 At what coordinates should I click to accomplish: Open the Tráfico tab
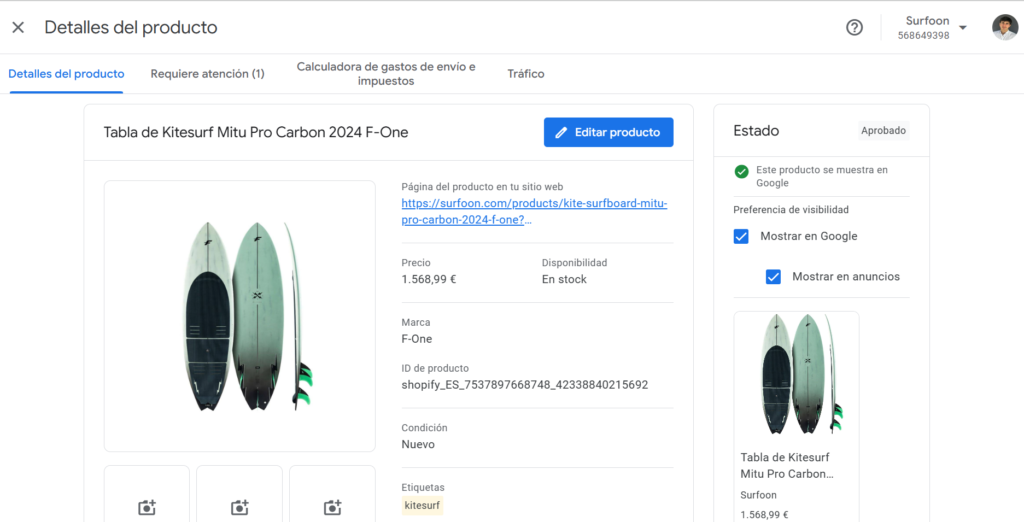(525, 74)
